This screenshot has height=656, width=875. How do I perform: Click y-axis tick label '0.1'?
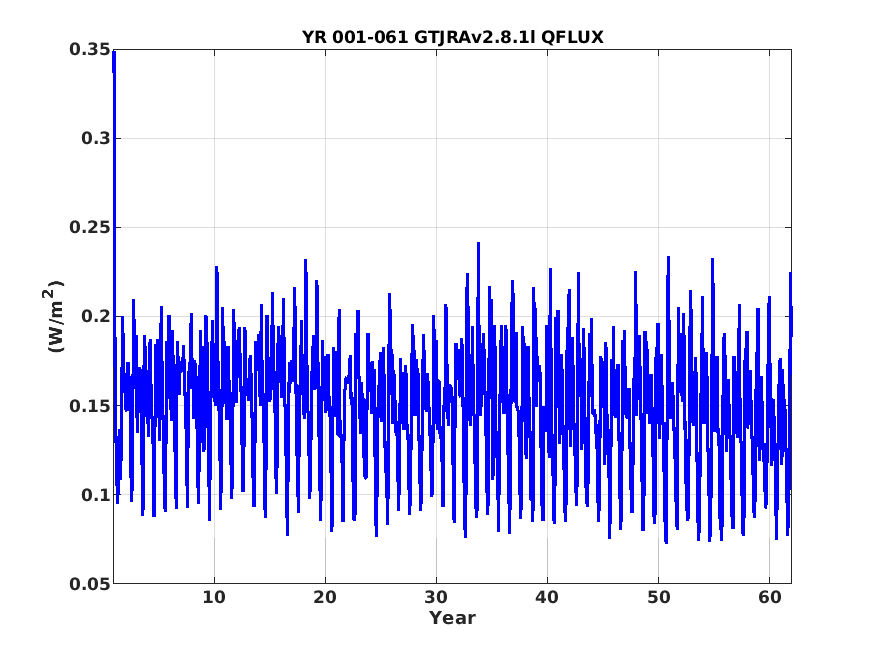(95, 495)
